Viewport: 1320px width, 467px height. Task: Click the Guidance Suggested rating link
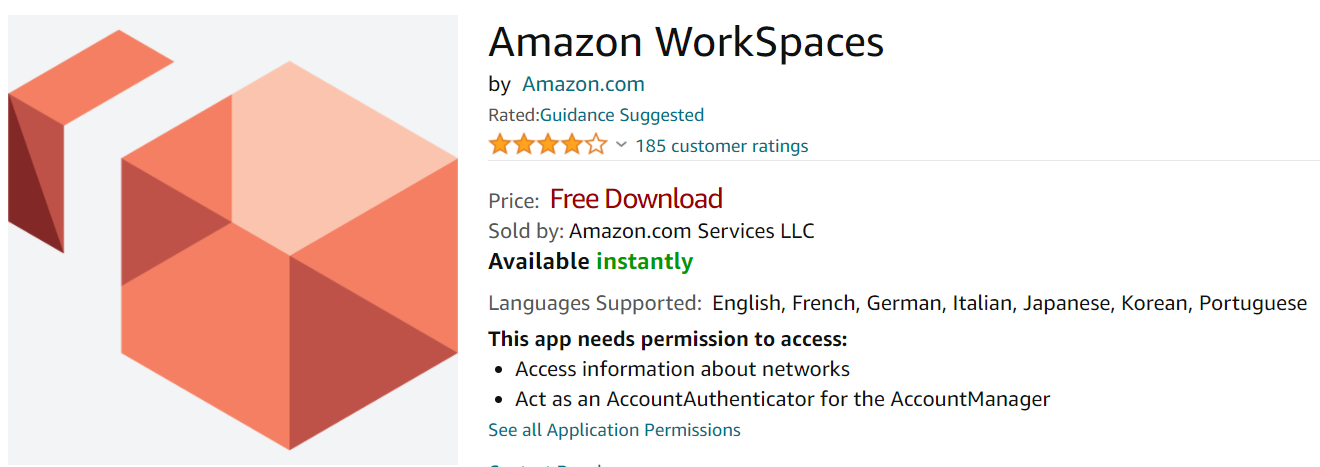point(622,115)
